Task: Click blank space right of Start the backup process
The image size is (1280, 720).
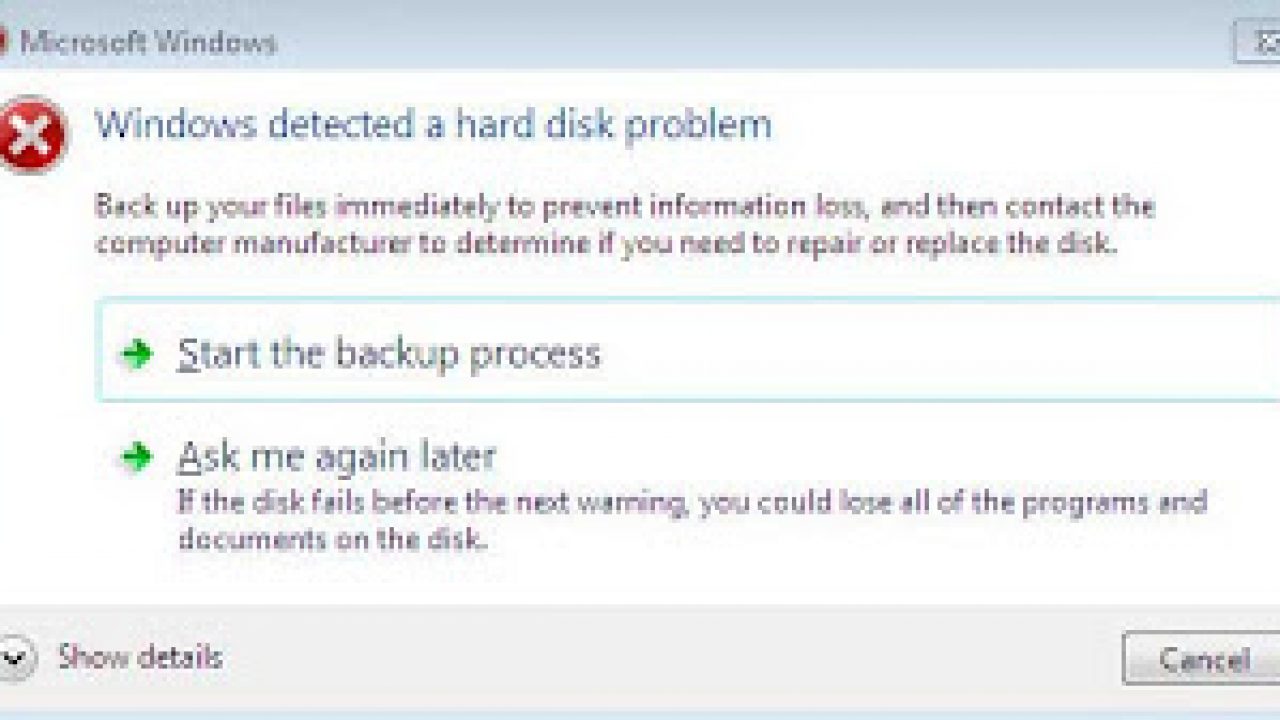Action: click(900, 354)
